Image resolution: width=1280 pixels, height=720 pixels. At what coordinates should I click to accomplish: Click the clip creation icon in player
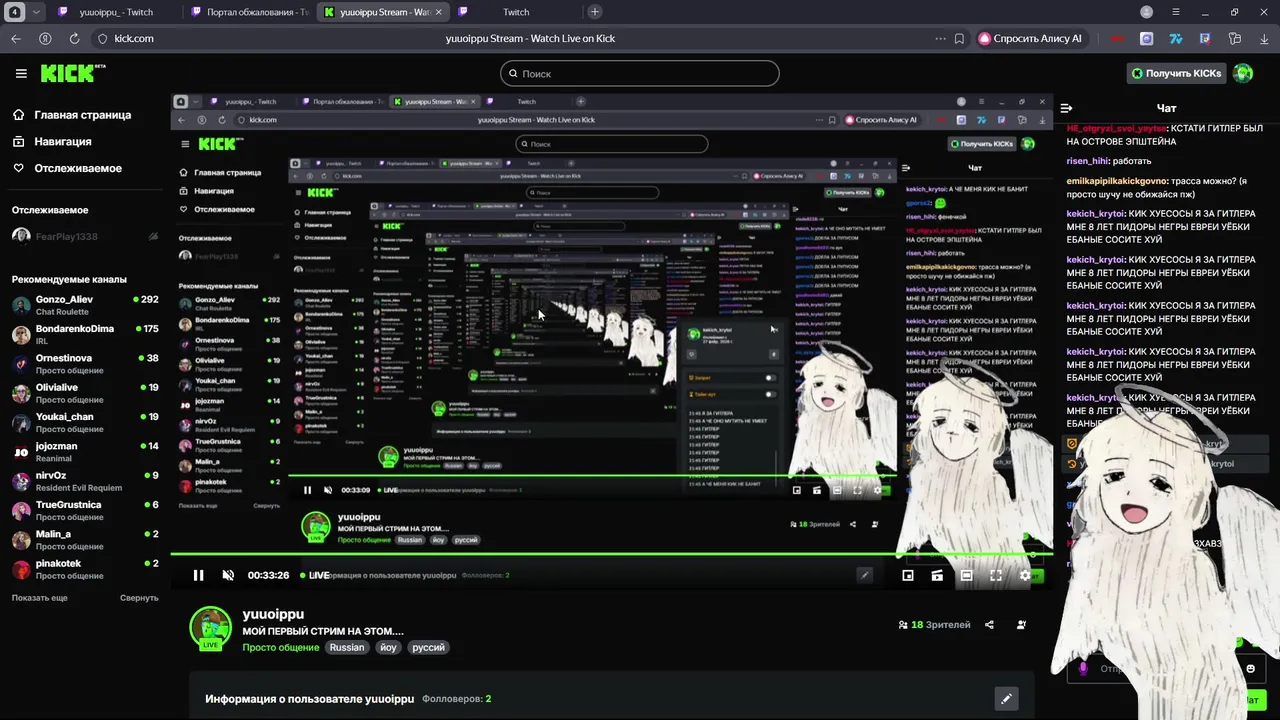[x=937, y=575]
